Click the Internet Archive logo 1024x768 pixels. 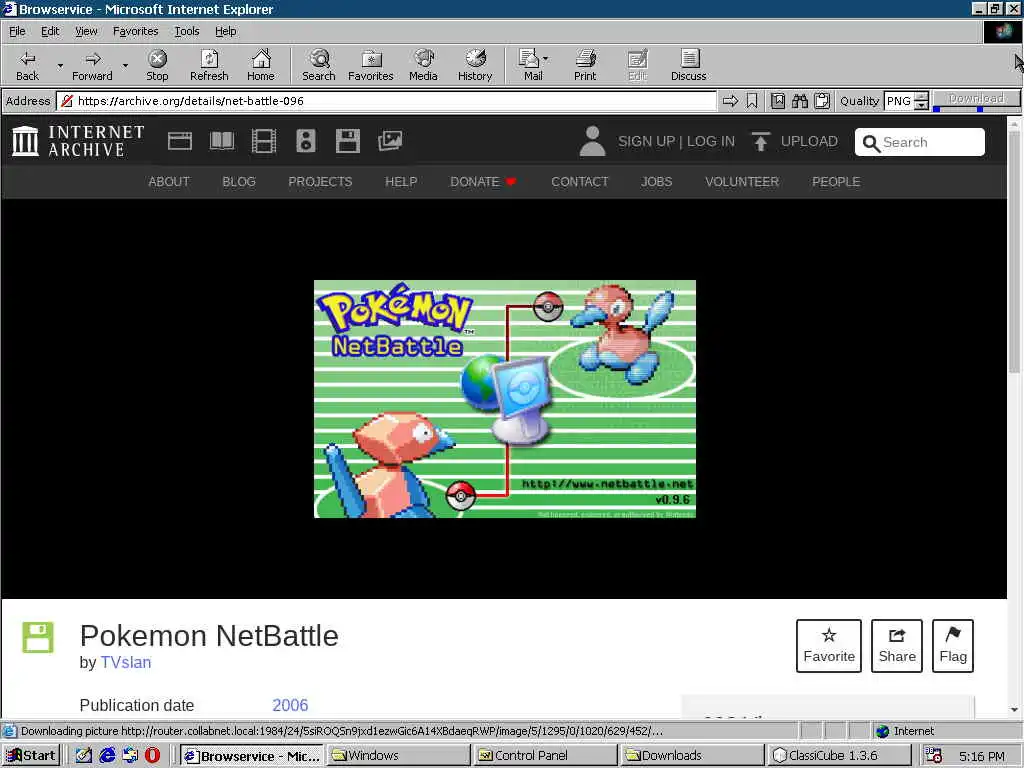[x=78, y=141]
